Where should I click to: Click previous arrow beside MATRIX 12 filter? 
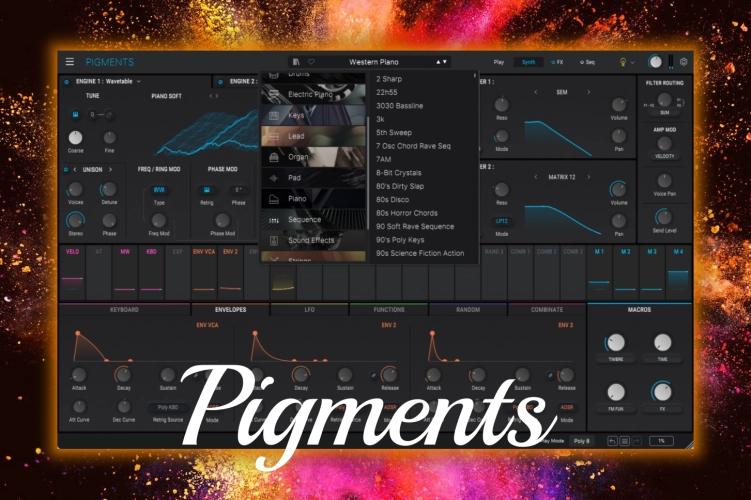tap(535, 177)
